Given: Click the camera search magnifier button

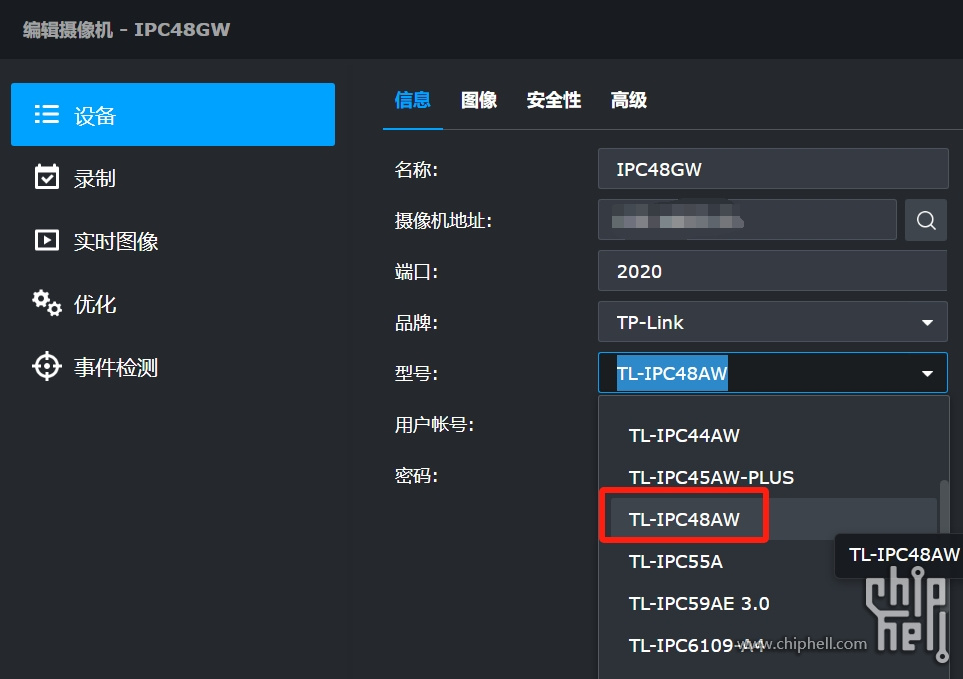Looking at the screenshot, I should click(926, 220).
